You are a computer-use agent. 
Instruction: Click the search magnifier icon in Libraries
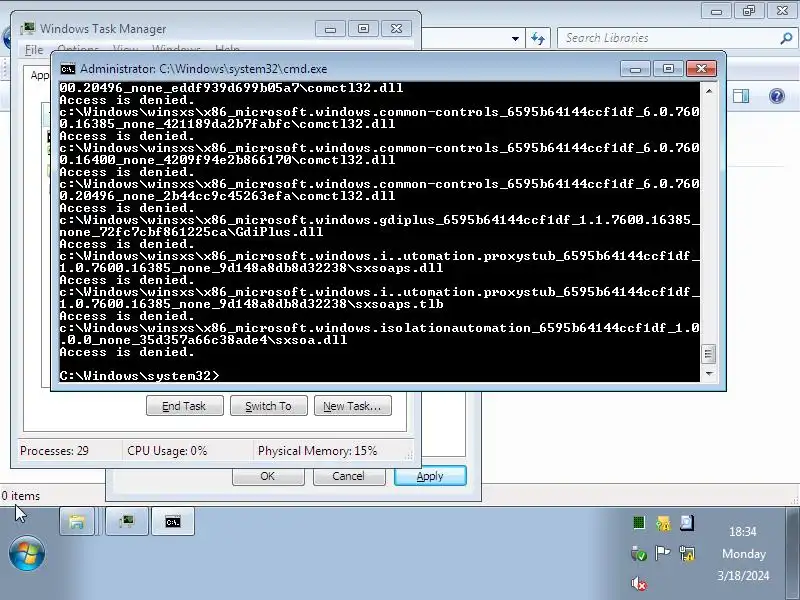tap(786, 38)
